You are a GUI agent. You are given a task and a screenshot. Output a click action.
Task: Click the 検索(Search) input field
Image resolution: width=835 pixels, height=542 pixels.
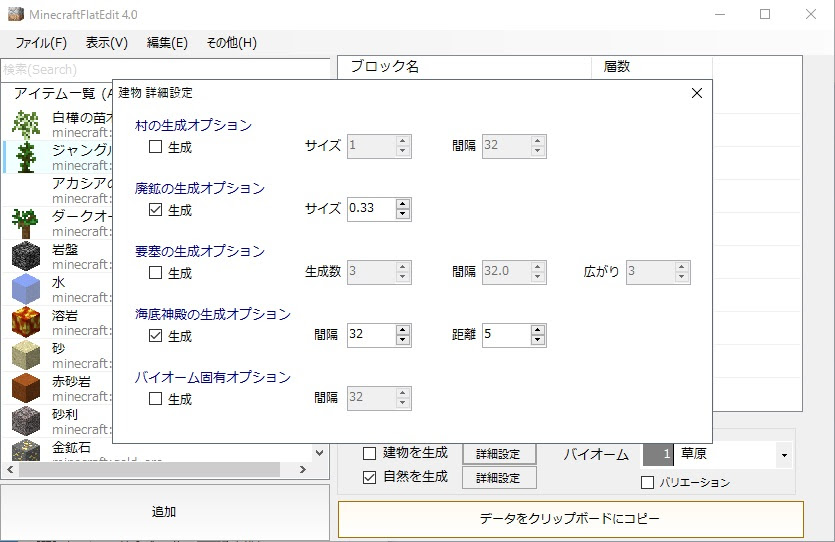click(x=165, y=69)
